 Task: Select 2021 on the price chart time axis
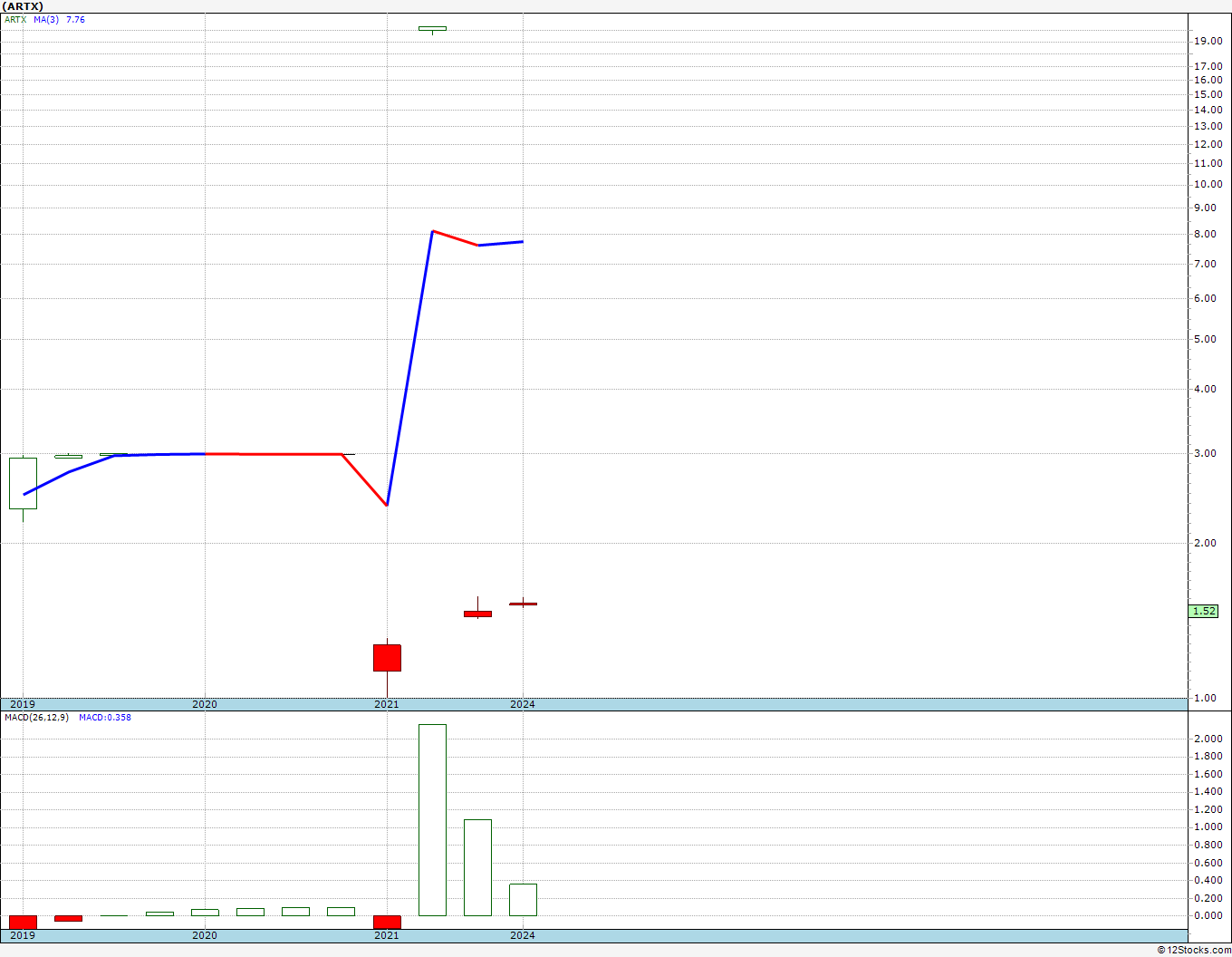click(x=387, y=704)
